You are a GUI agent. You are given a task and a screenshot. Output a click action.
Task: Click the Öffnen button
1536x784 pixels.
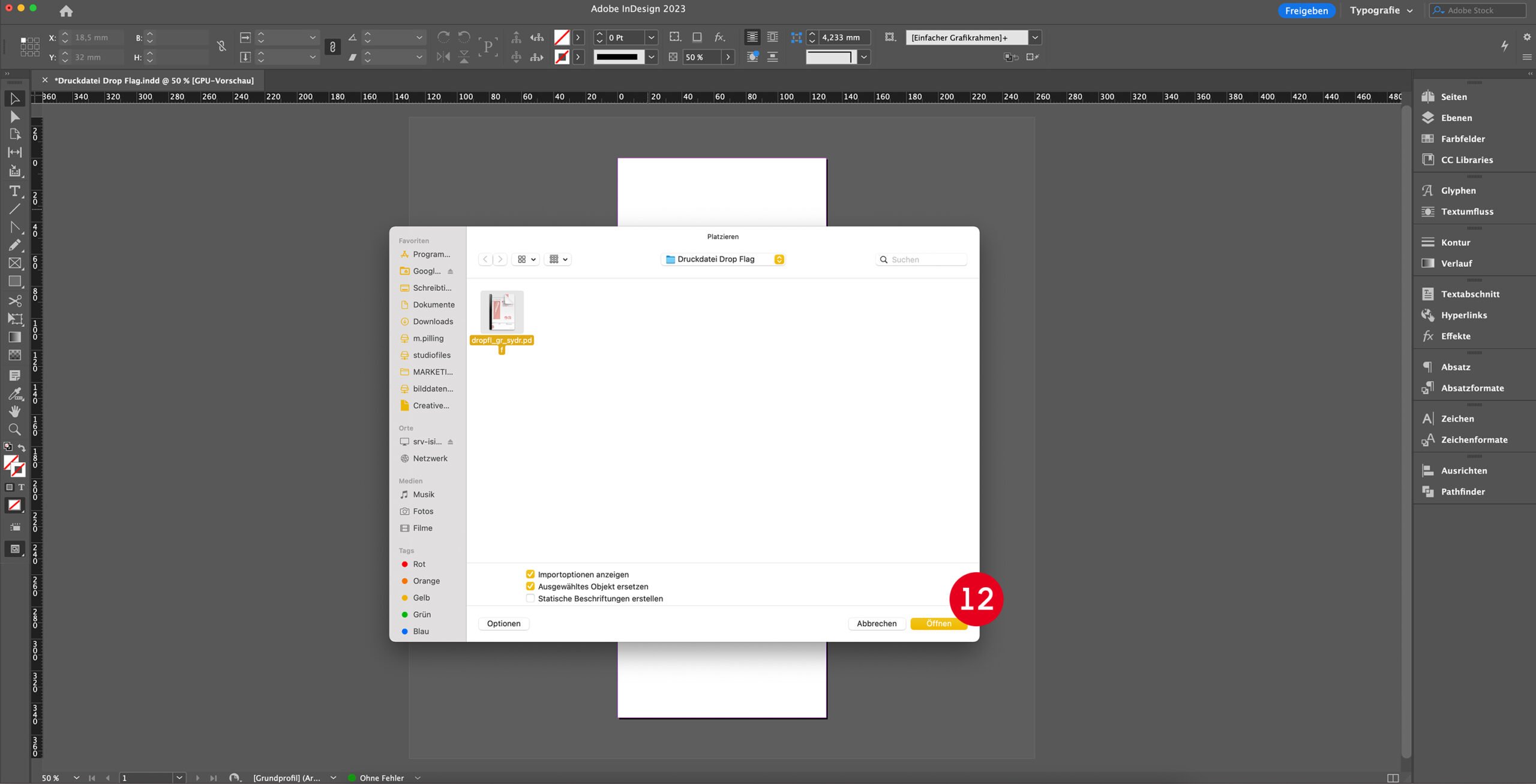pyautogui.click(x=938, y=623)
